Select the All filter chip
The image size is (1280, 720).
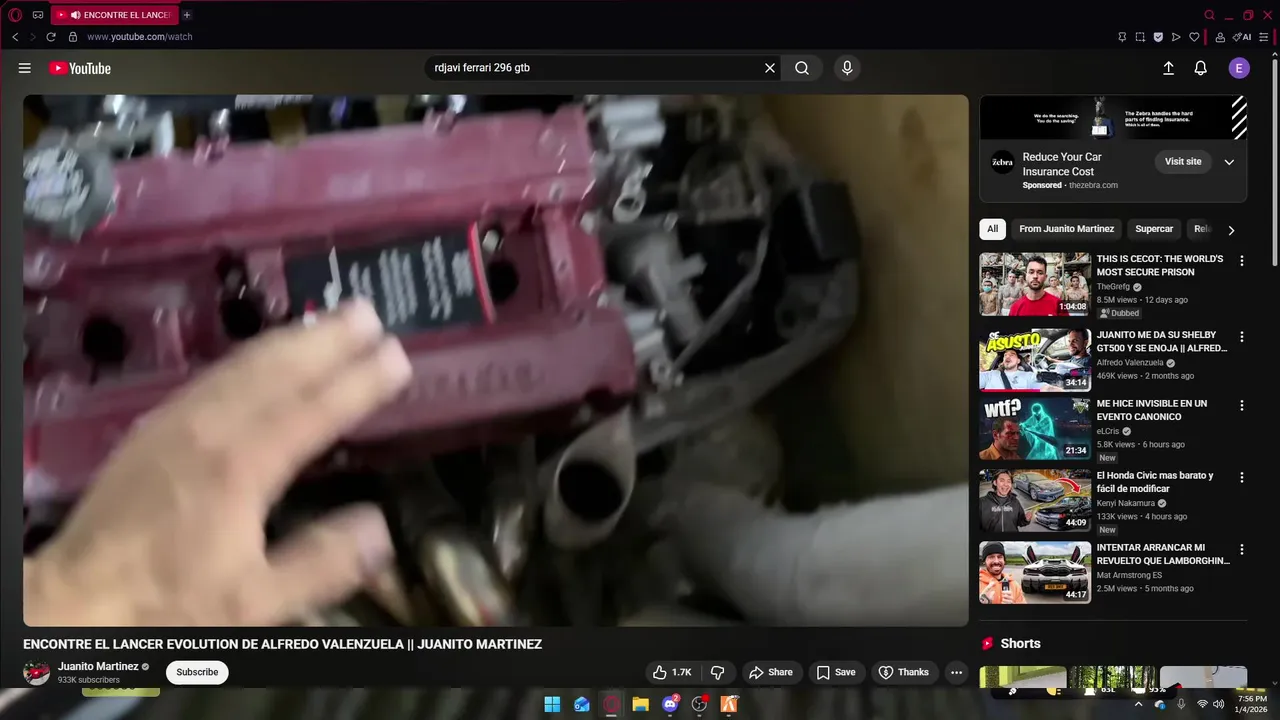pyautogui.click(x=992, y=229)
